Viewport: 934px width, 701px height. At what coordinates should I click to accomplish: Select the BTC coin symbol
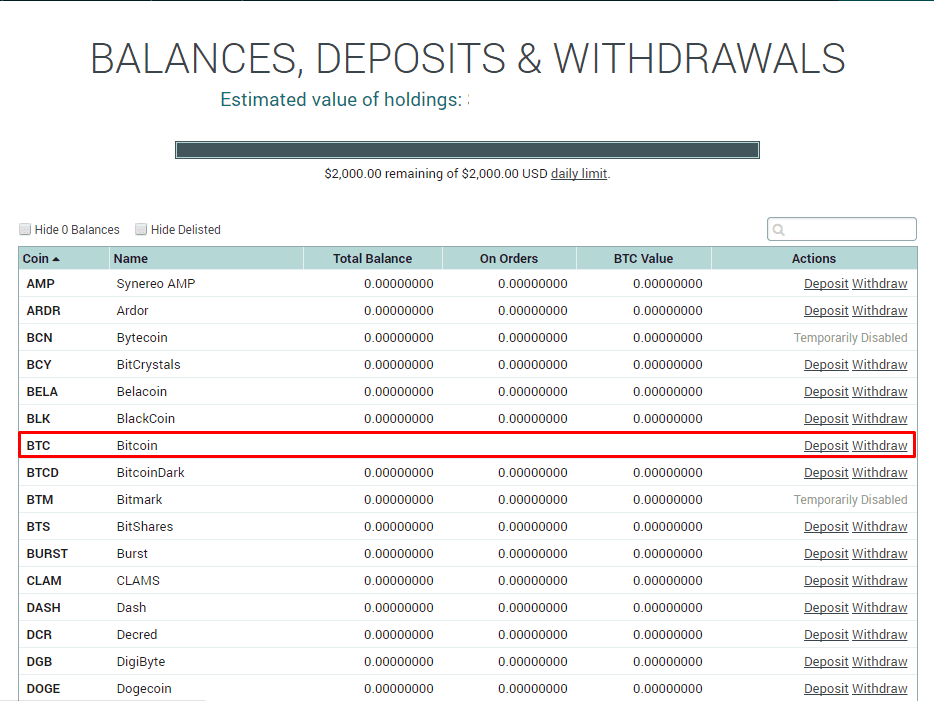point(38,445)
